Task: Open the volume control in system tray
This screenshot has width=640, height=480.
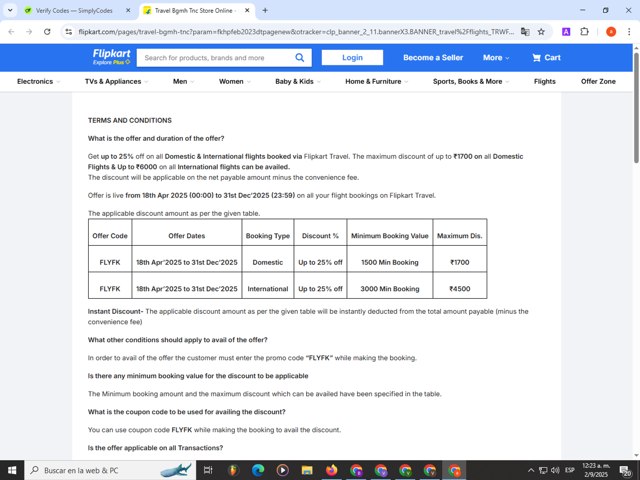Action: 555,470
